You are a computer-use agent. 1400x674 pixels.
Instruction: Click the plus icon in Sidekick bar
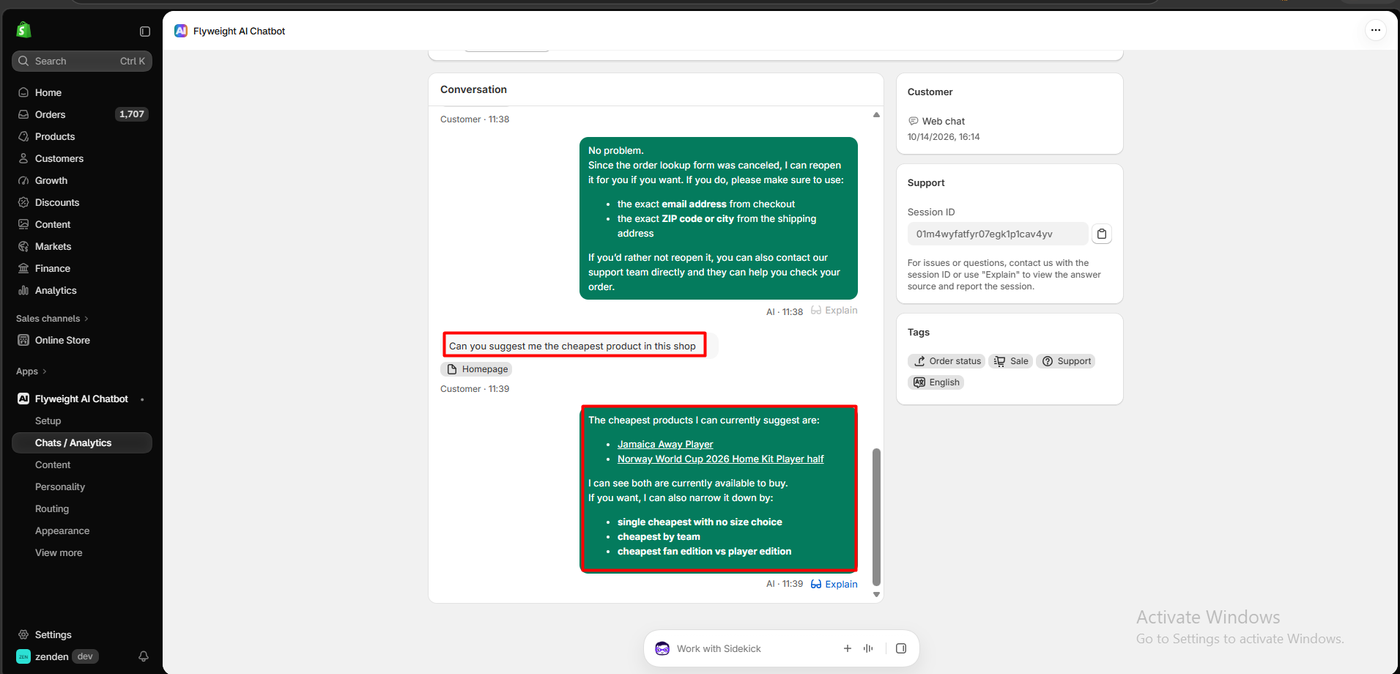point(847,648)
